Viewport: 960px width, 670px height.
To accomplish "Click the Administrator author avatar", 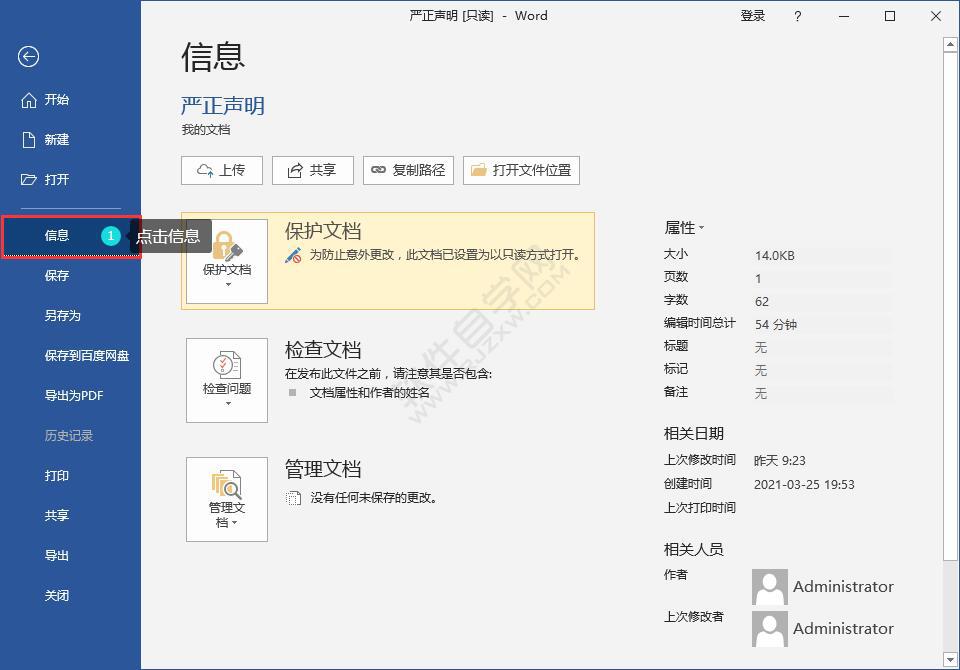I will click(769, 587).
